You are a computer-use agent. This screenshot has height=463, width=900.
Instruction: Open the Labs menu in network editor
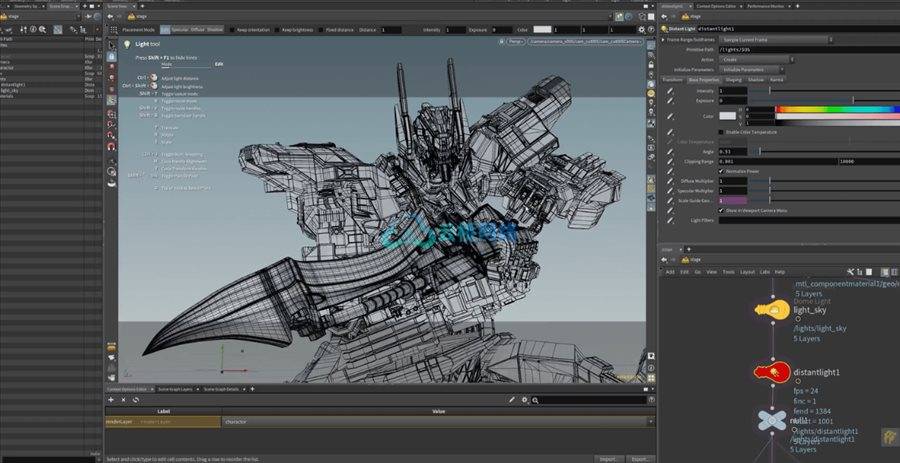pos(763,271)
